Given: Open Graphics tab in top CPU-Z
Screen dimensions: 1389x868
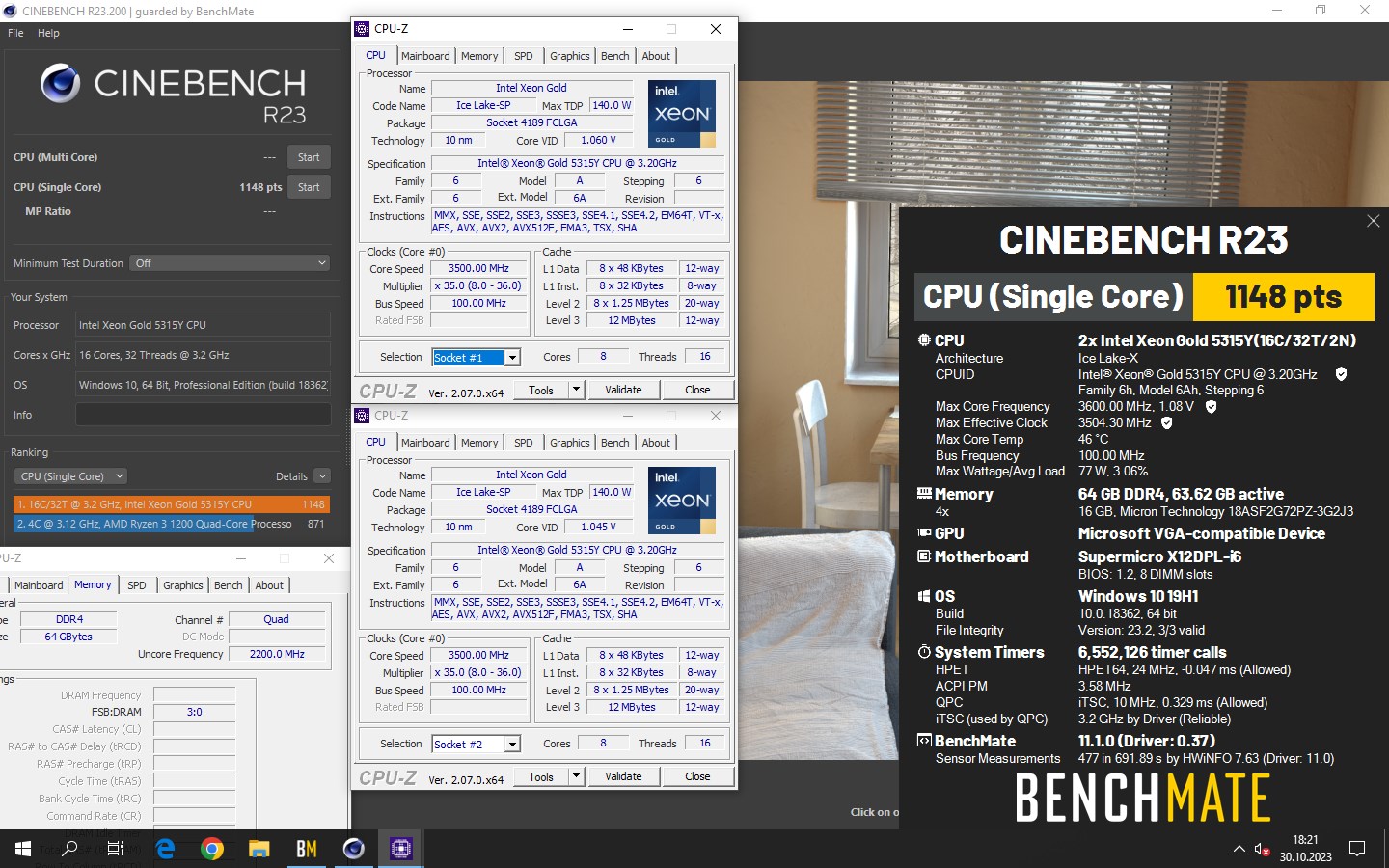Looking at the screenshot, I should coord(570,56).
